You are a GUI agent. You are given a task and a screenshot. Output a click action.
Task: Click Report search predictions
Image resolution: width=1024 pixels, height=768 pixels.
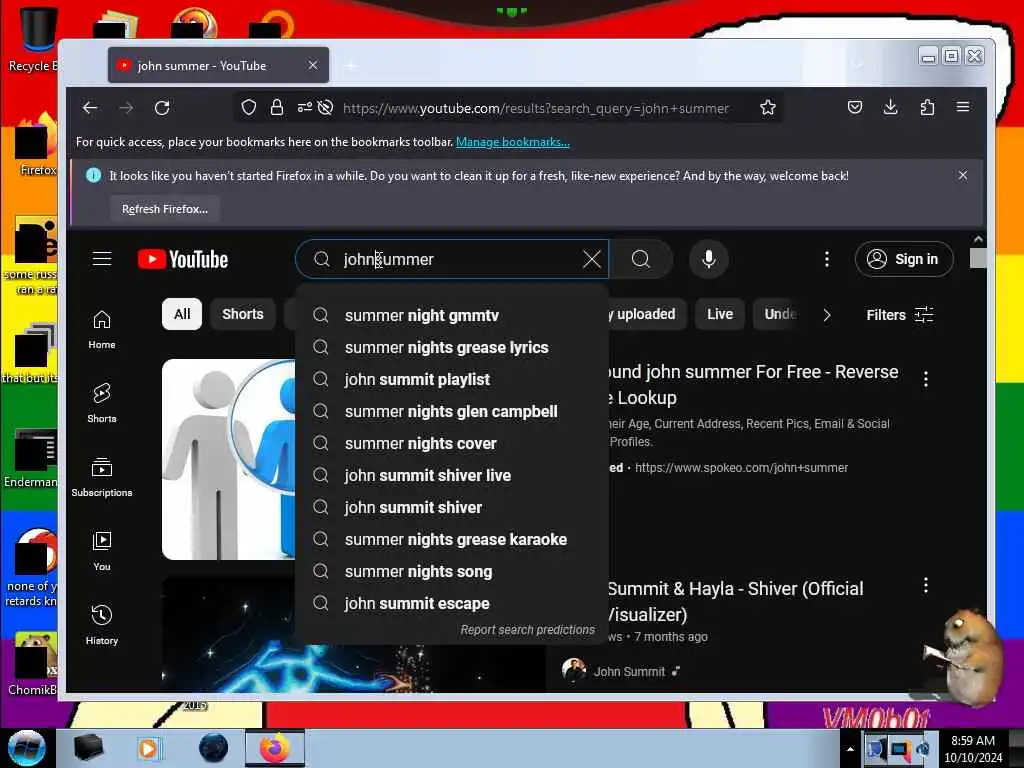tap(528, 630)
